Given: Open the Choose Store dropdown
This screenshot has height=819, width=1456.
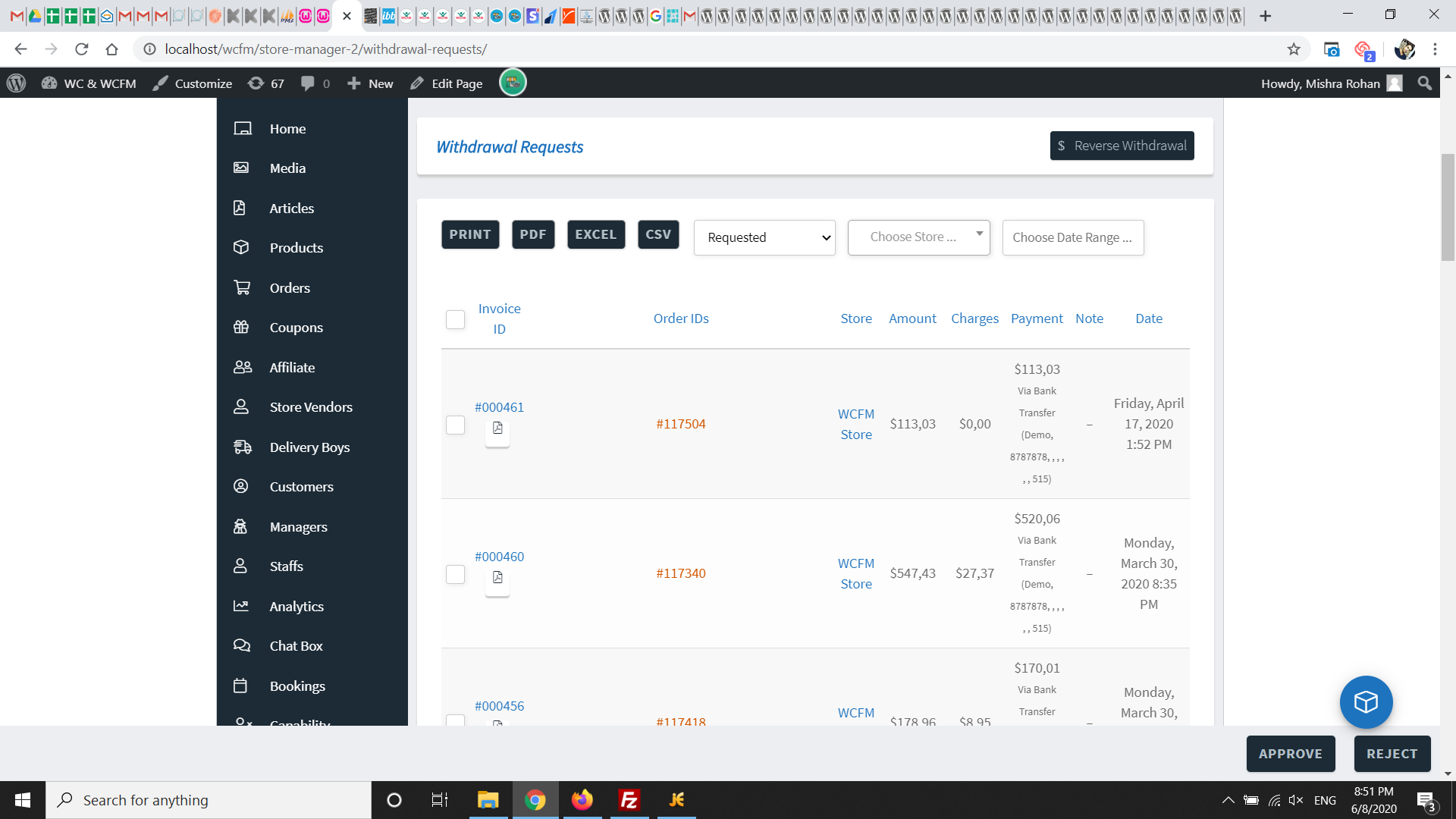Looking at the screenshot, I should click(x=919, y=237).
